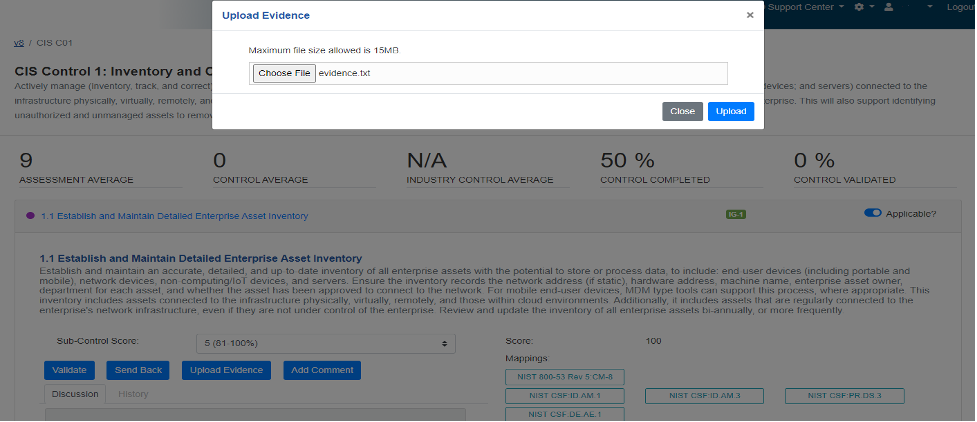Expand the Support Center menu
The height and width of the screenshot is (422, 977).
(807, 7)
